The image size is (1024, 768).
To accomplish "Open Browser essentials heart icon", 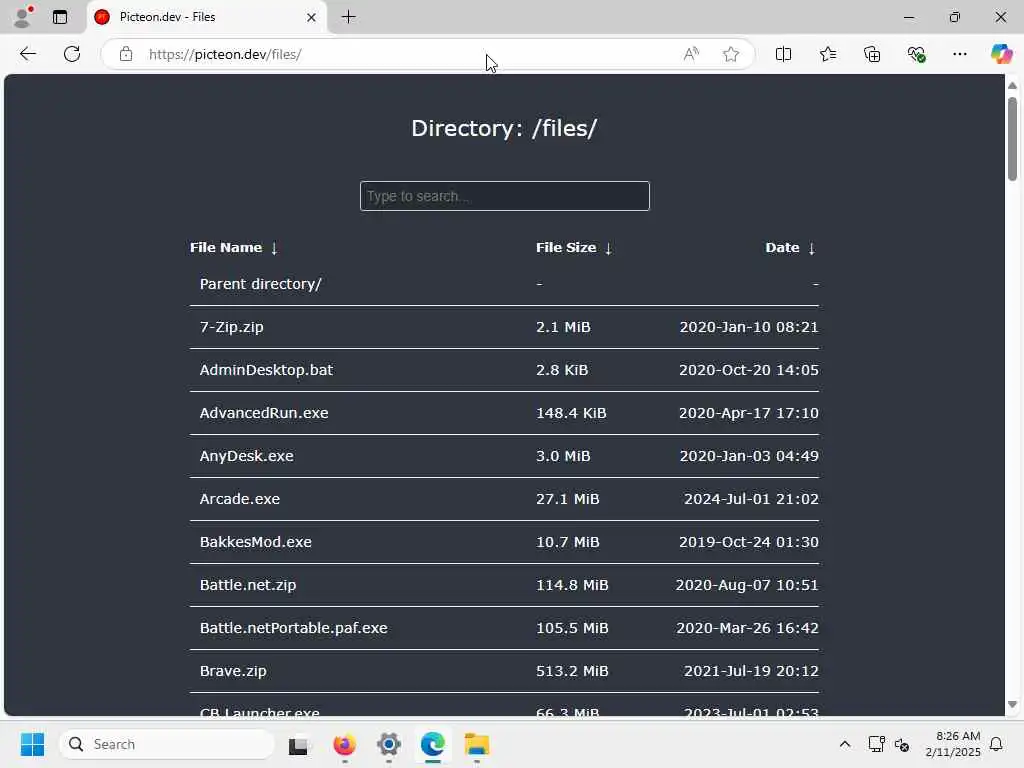I will click(x=916, y=54).
